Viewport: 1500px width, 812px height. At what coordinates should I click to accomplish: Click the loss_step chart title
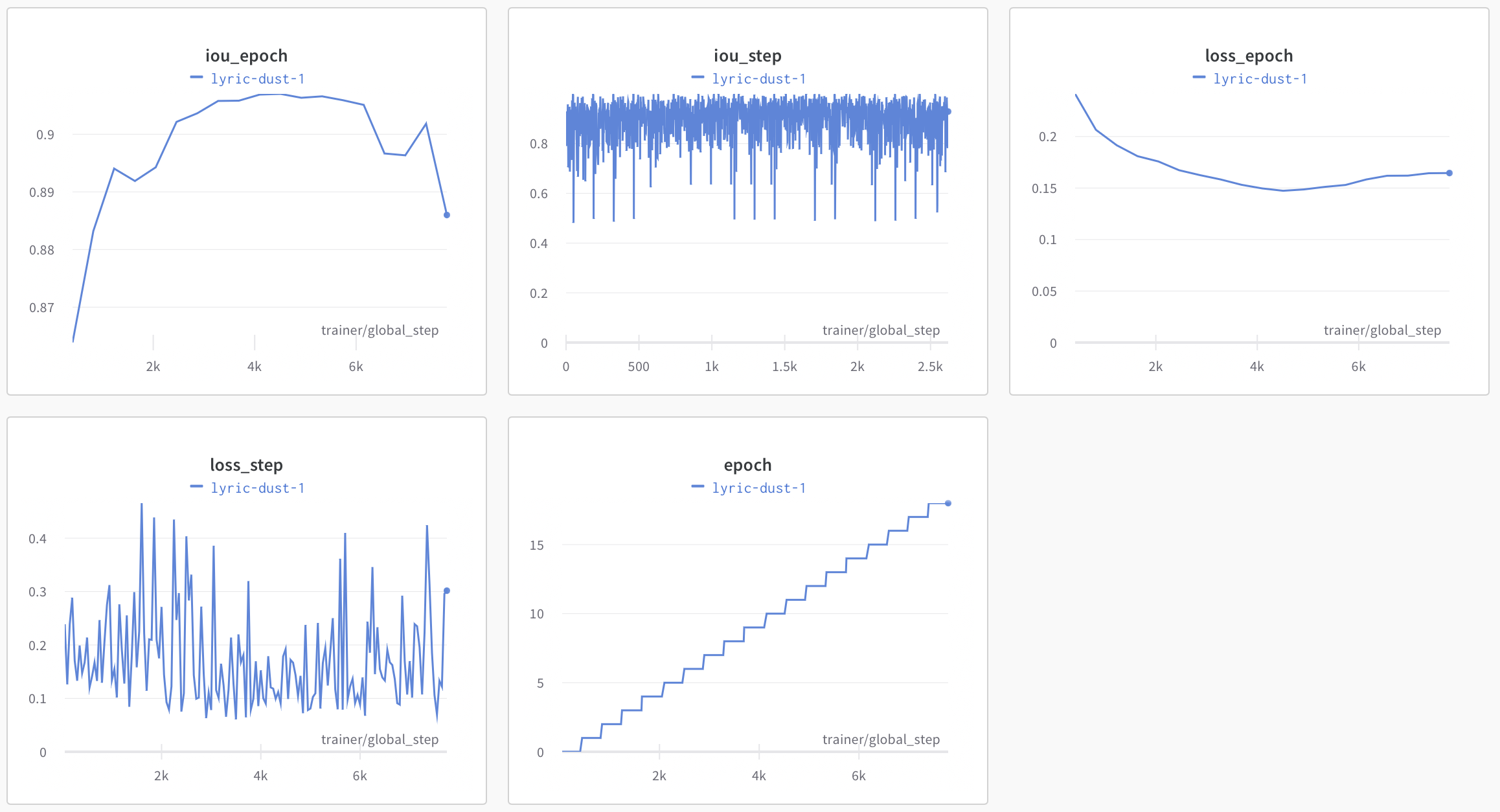(x=246, y=466)
